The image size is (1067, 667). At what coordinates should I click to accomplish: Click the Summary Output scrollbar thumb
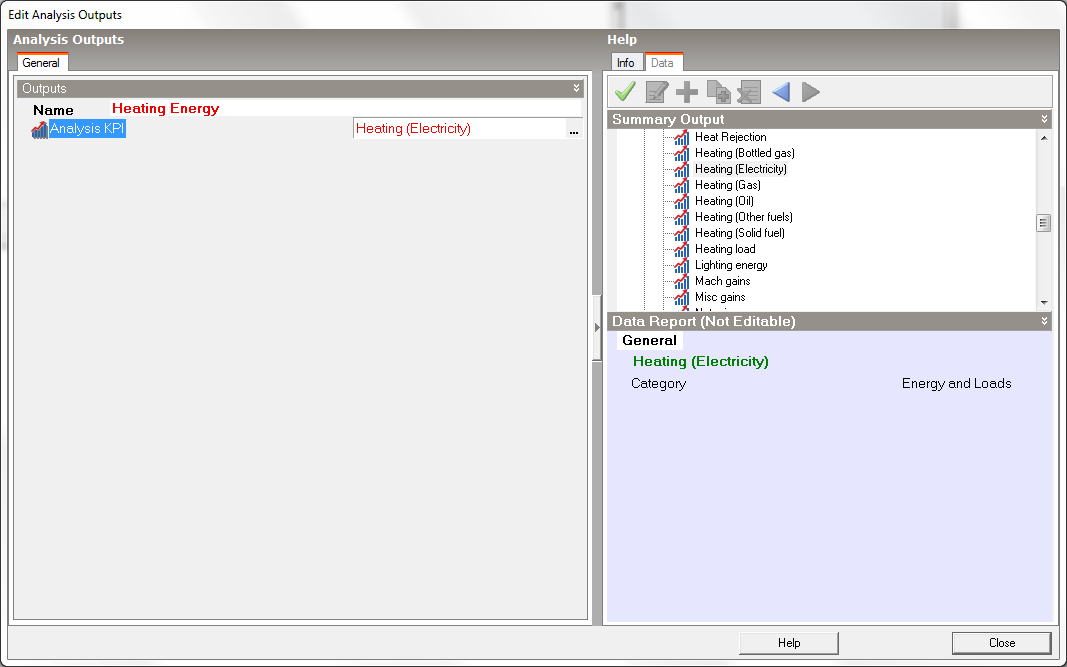click(x=1043, y=223)
